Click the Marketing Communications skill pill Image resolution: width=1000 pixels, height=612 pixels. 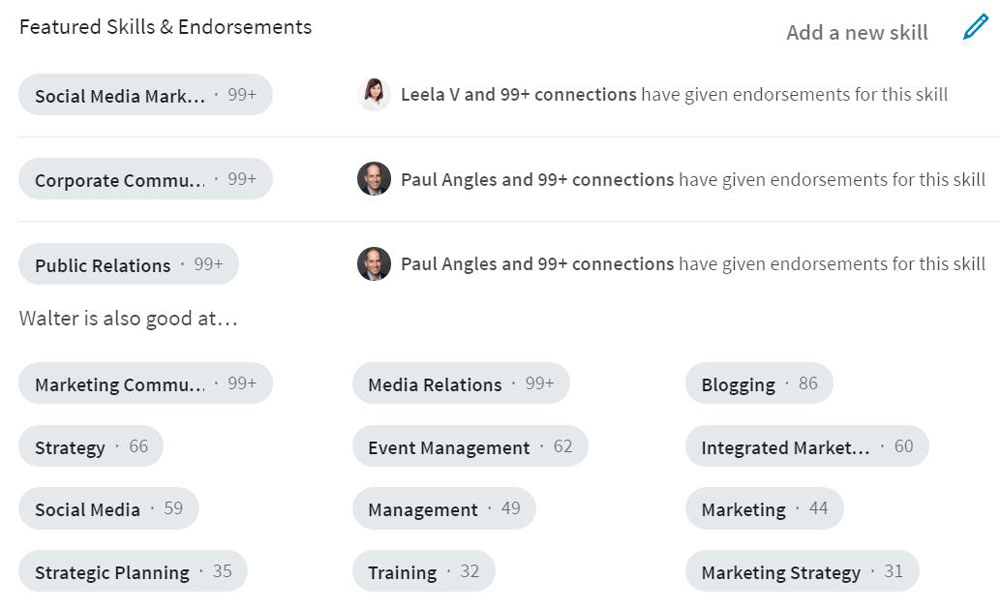tap(145, 384)
